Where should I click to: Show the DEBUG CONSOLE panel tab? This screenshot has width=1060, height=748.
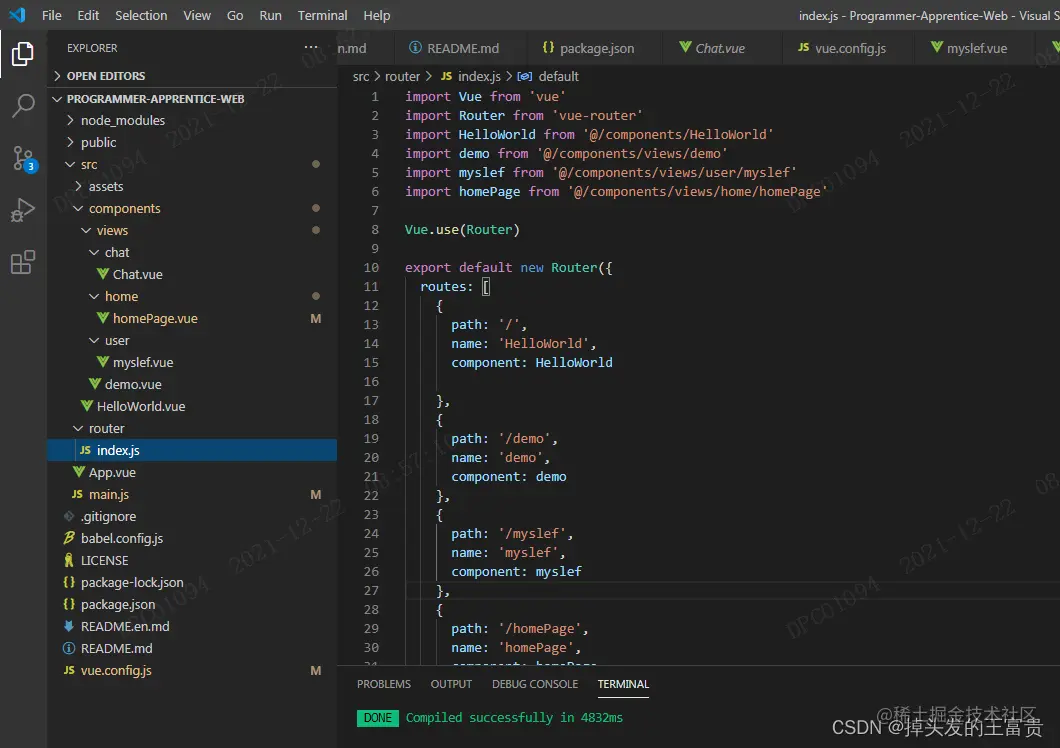pos(535,684)
